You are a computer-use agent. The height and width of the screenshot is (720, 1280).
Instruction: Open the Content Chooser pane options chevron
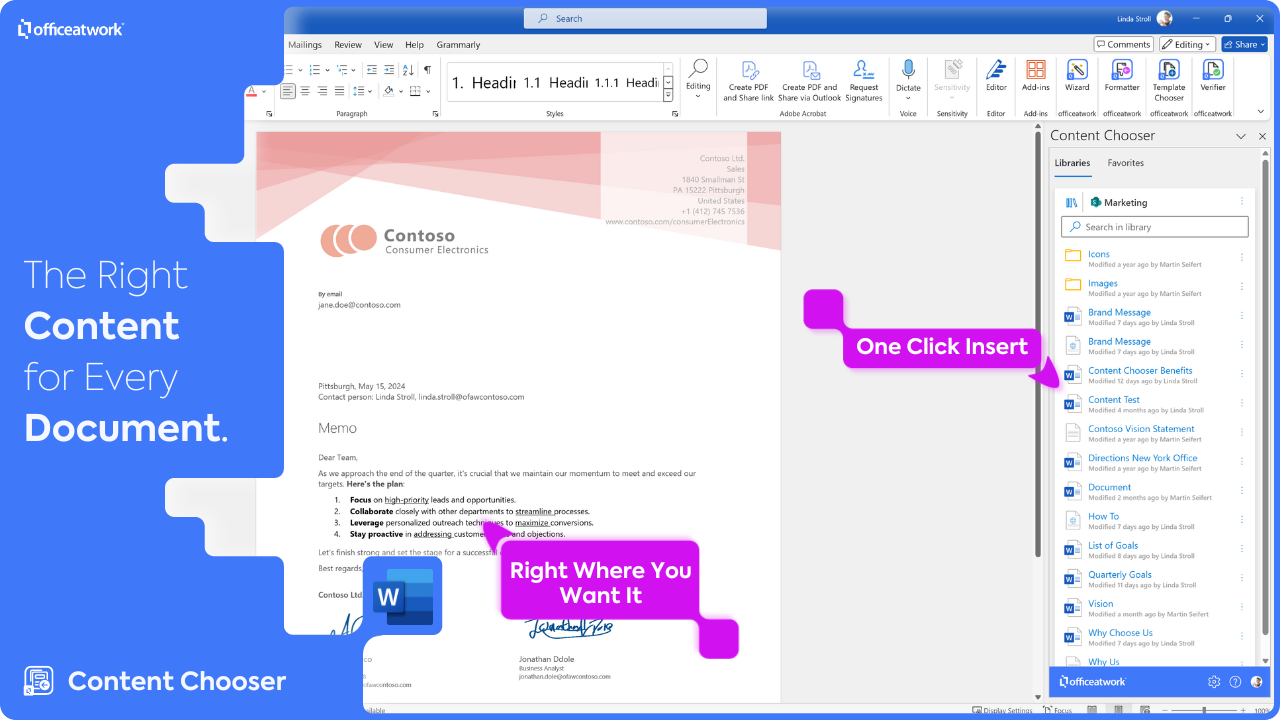(1241, 136)
